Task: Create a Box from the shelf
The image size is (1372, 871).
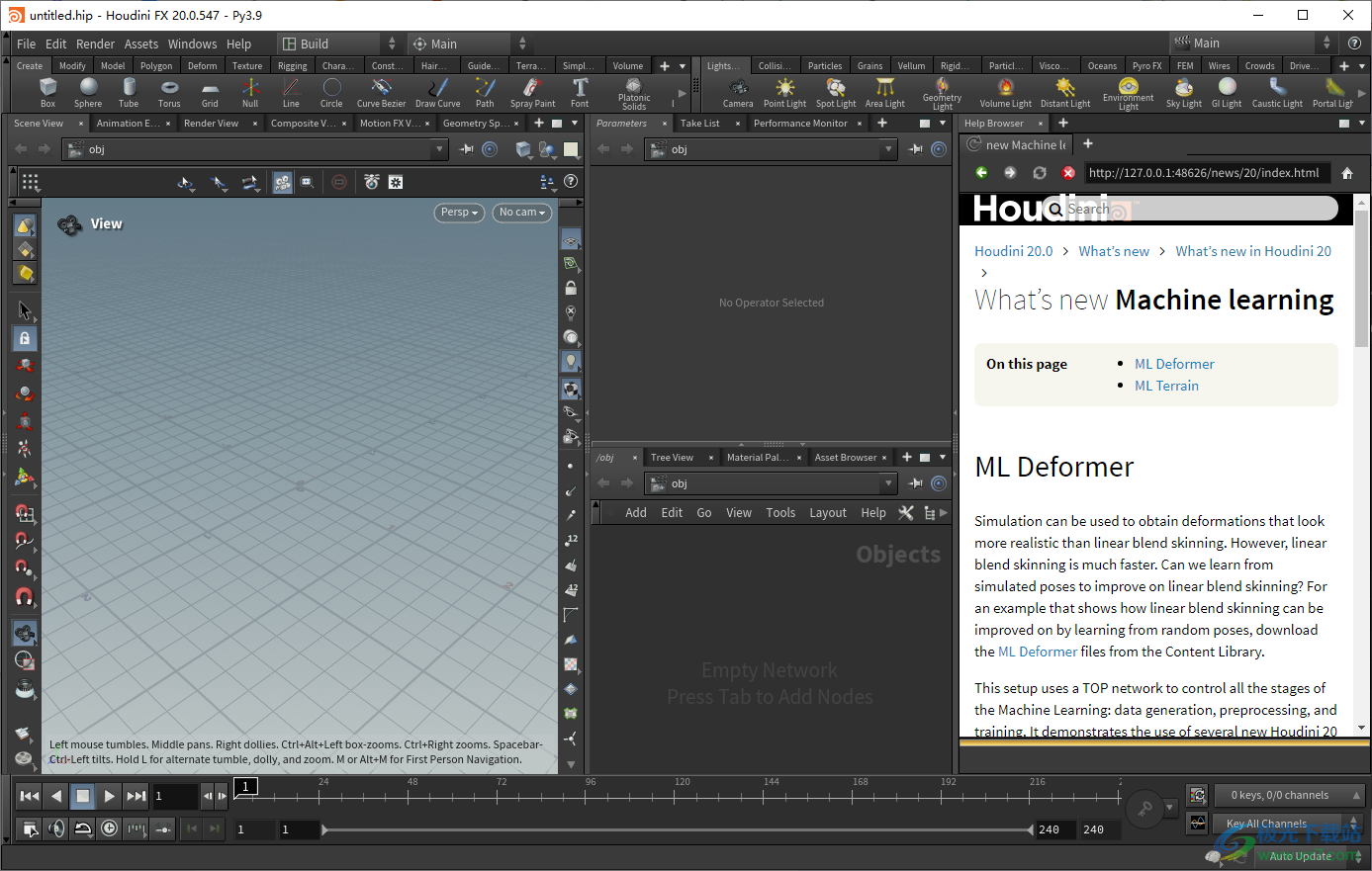Action: click(47, 93)
